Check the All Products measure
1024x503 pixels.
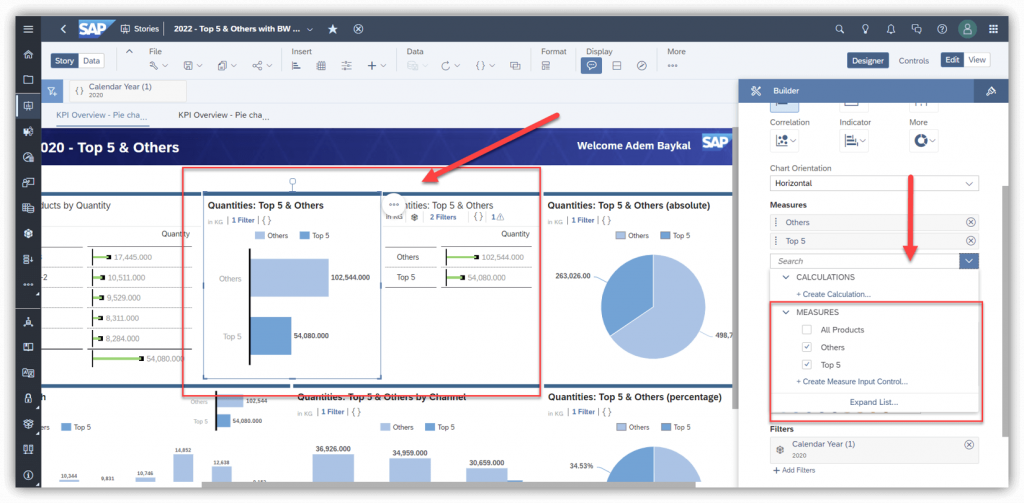(x=807, y=330)
